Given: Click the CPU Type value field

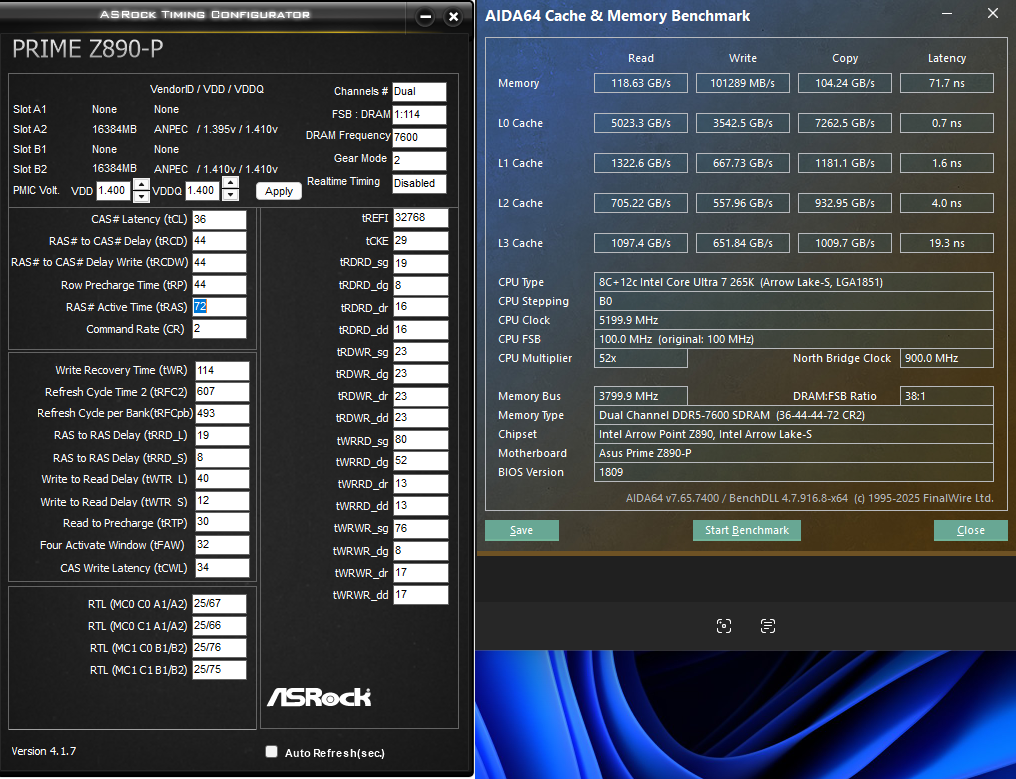Looking at the screenshot, I should click(794, 282).
